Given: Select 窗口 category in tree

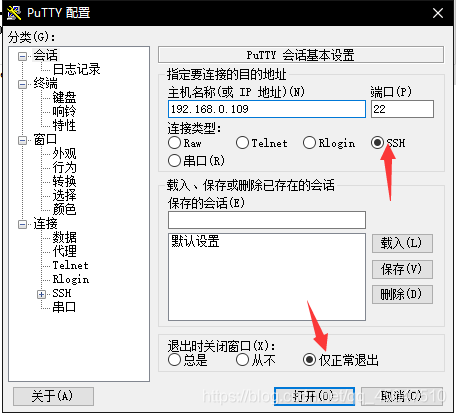Looking at the screenshot, I should 45,139.
